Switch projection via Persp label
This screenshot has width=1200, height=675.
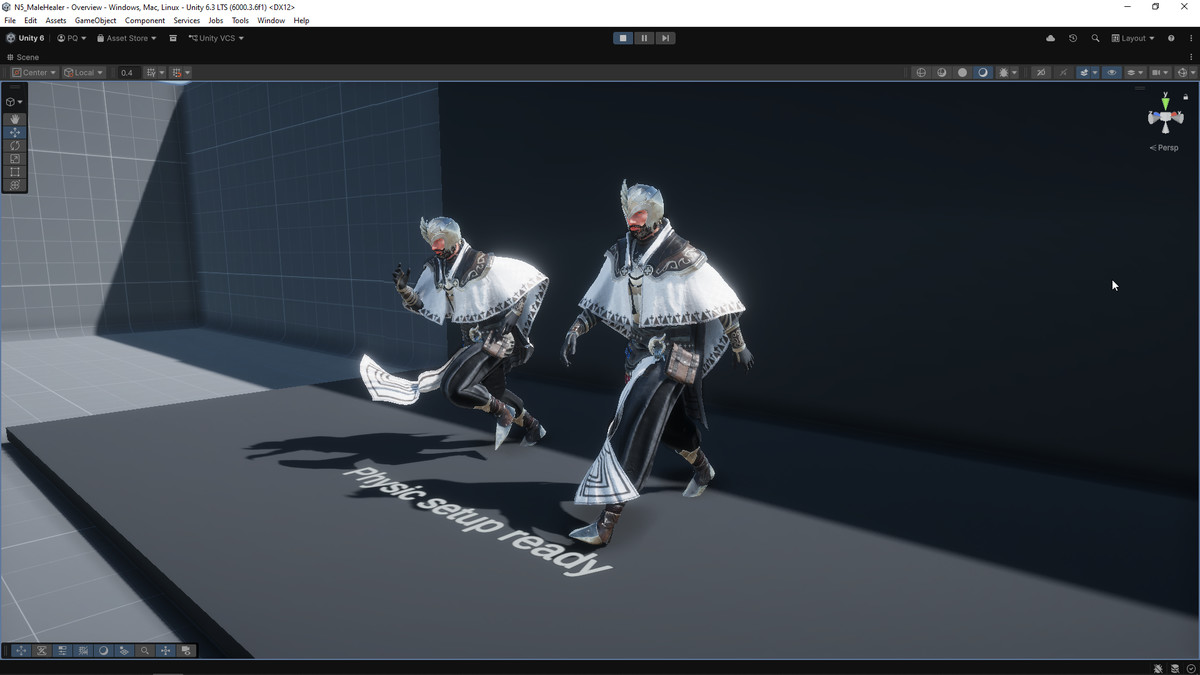click(1165, 147)
